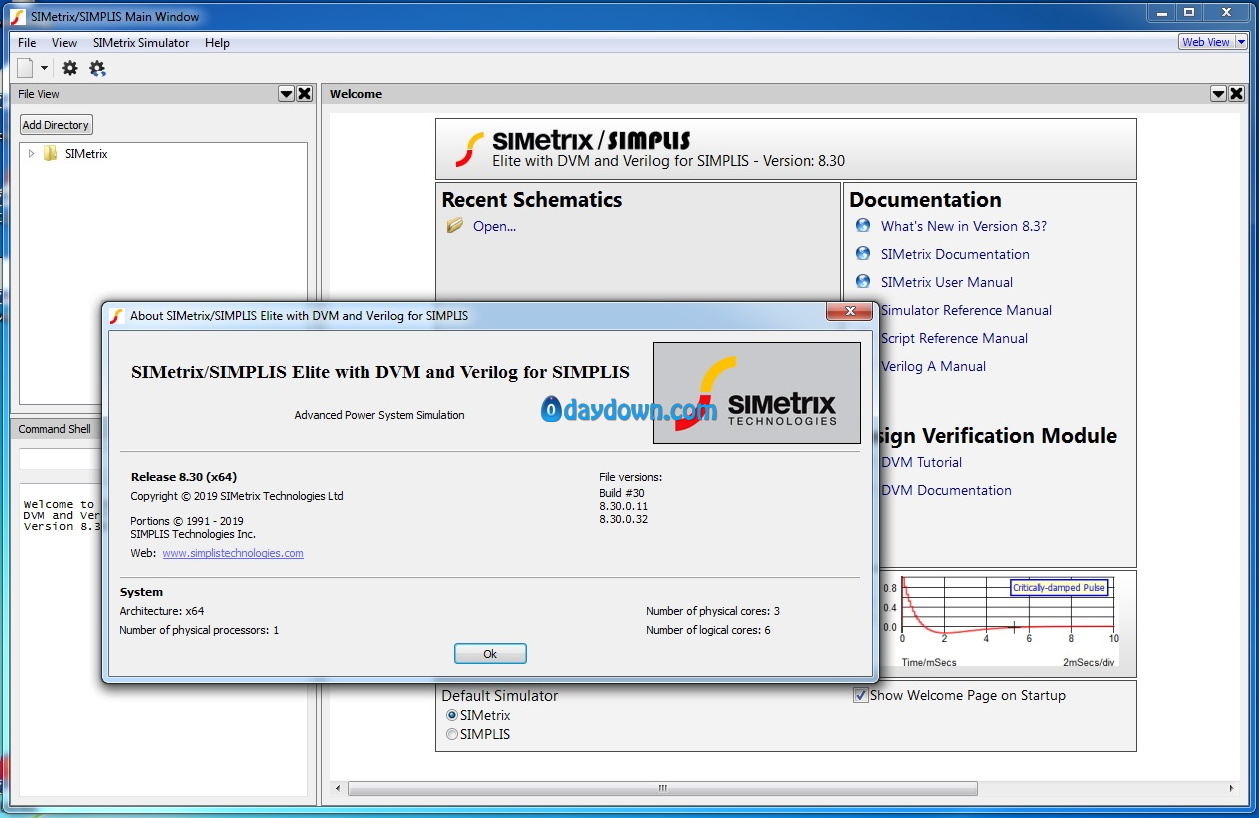This screenshot has width=1259, height=818.
Task: Click the Add Directory button
Action: coord(56,125)
